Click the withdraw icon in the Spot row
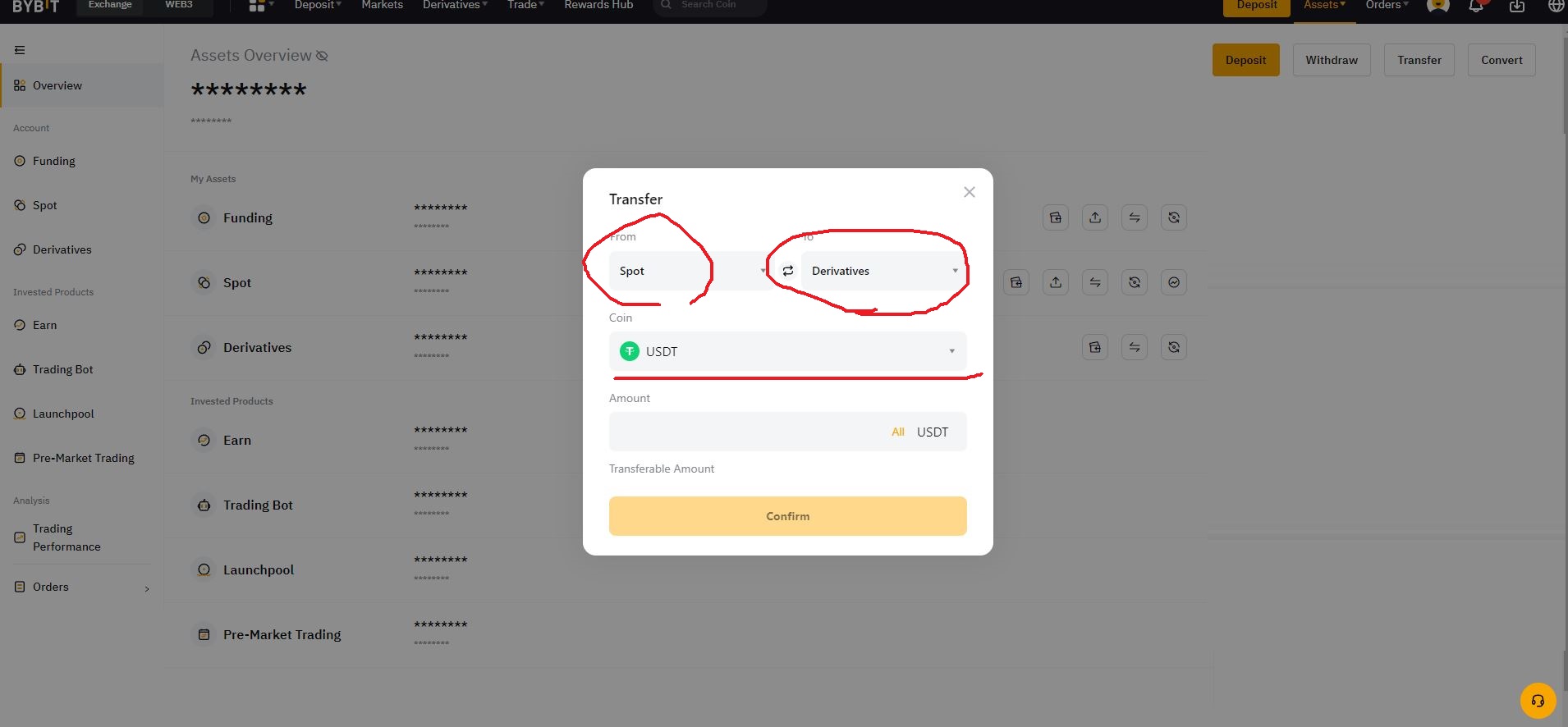Image resolution: width=1568 pixels, height=727 pixels. tap(1056, 282)
